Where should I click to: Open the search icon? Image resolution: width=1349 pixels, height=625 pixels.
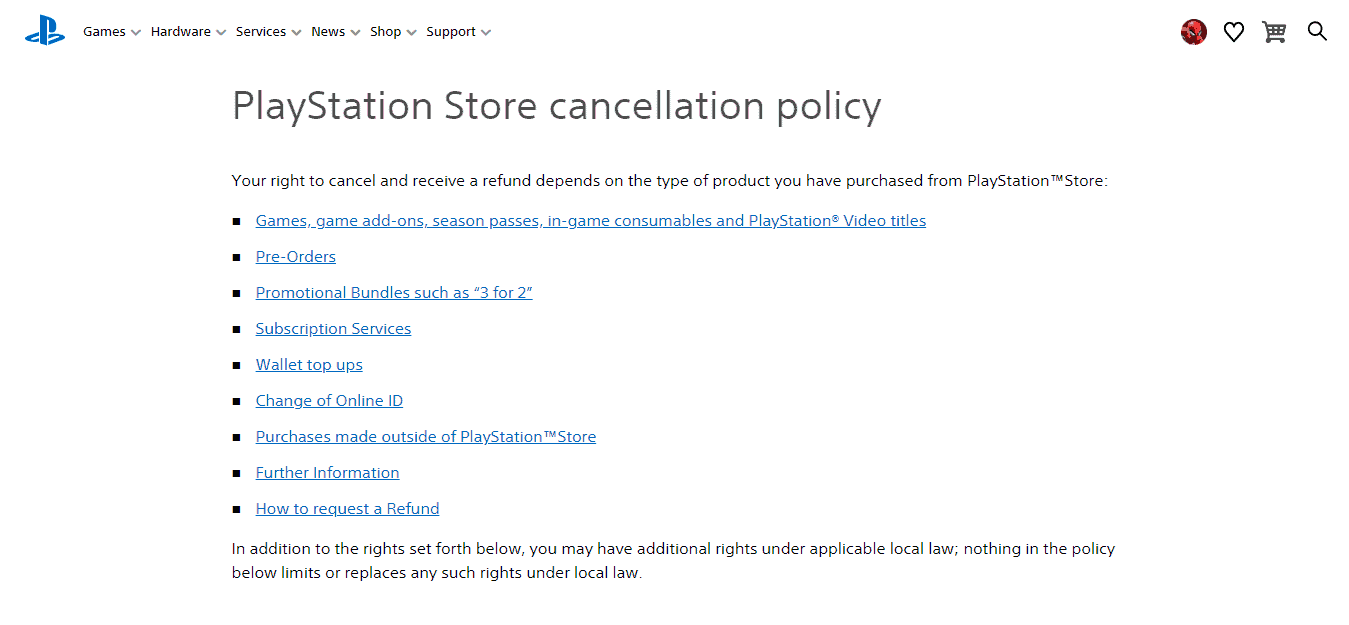click(1317, 31)
